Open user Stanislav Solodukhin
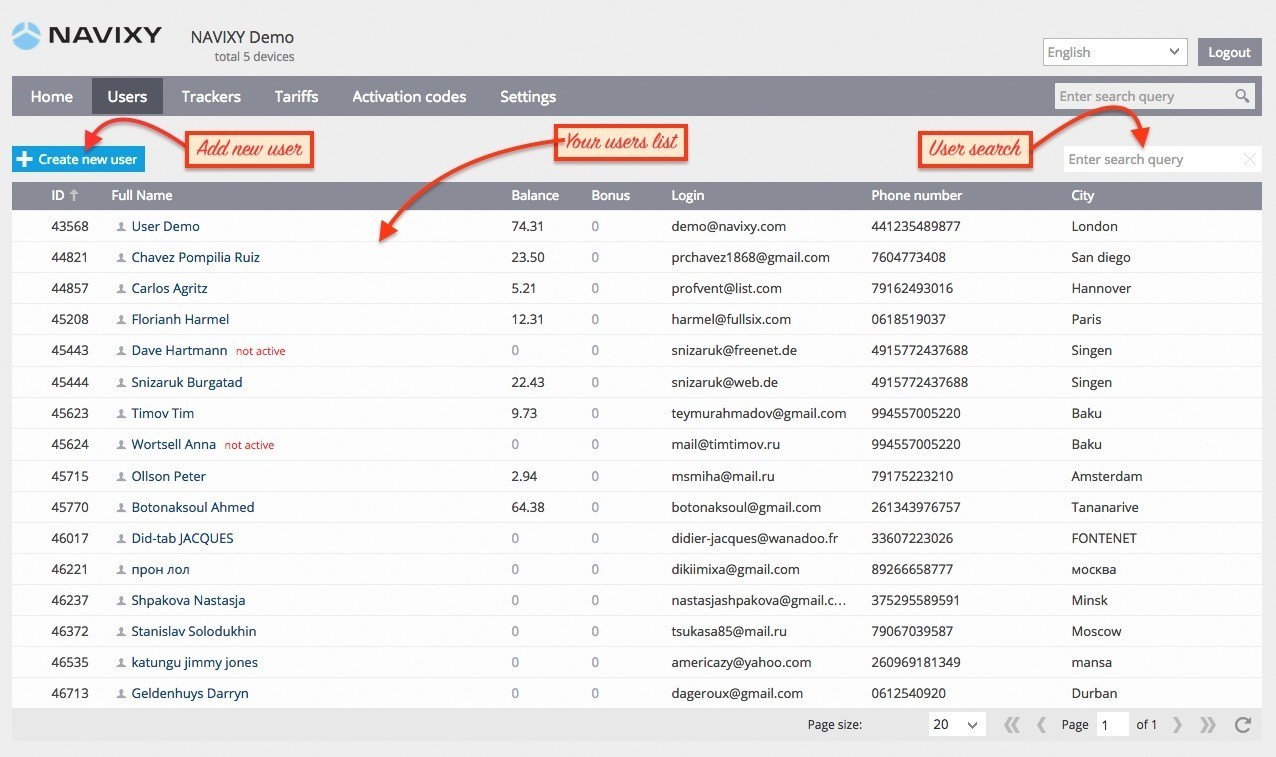Viewport: 1276px width, 757px height. [x=194, y=631]
